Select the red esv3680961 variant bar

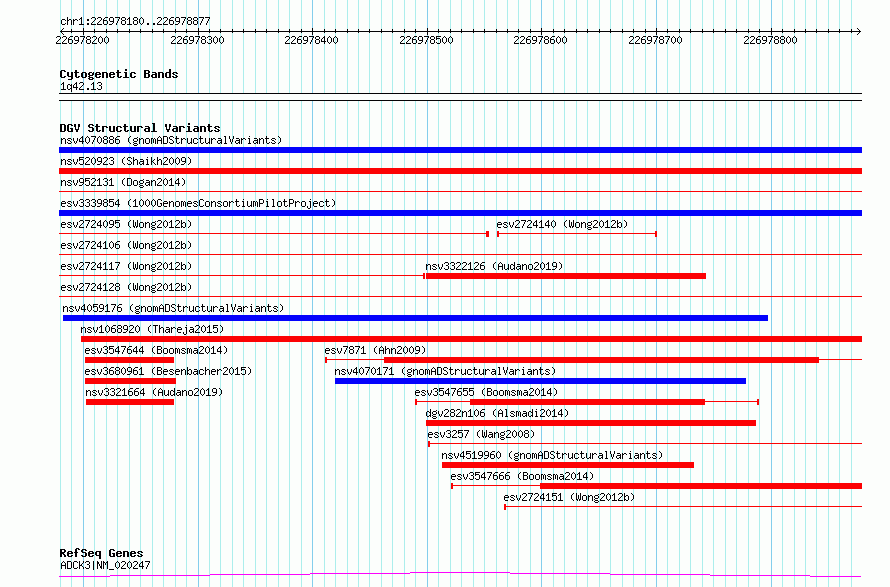131,381
